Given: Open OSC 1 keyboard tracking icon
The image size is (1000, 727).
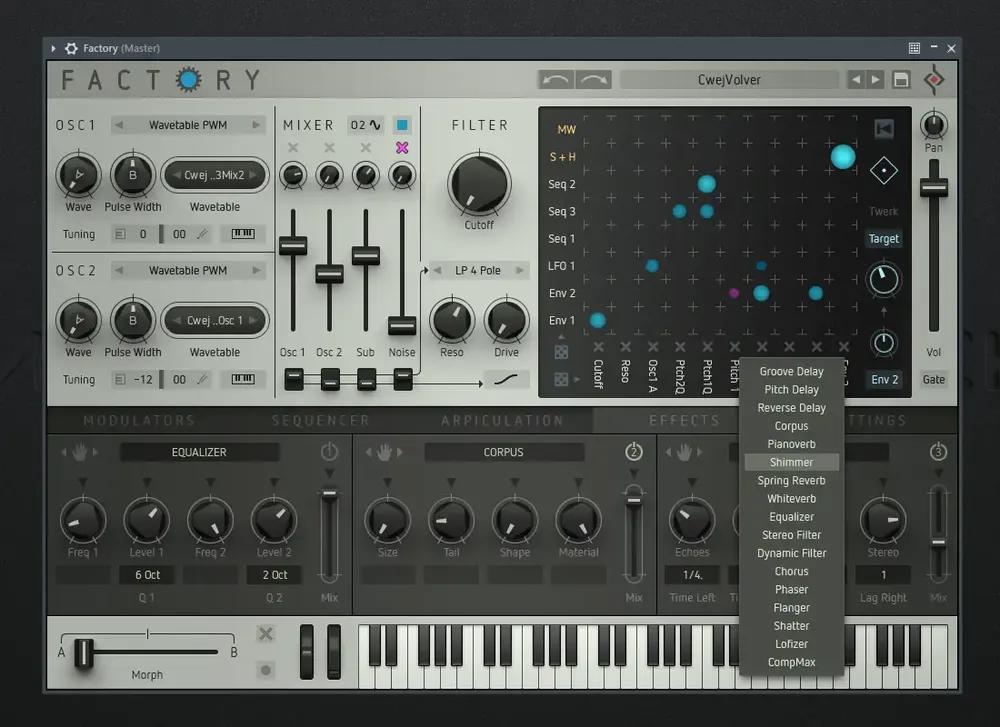Looking at the screenshot, I should point(243,234).
